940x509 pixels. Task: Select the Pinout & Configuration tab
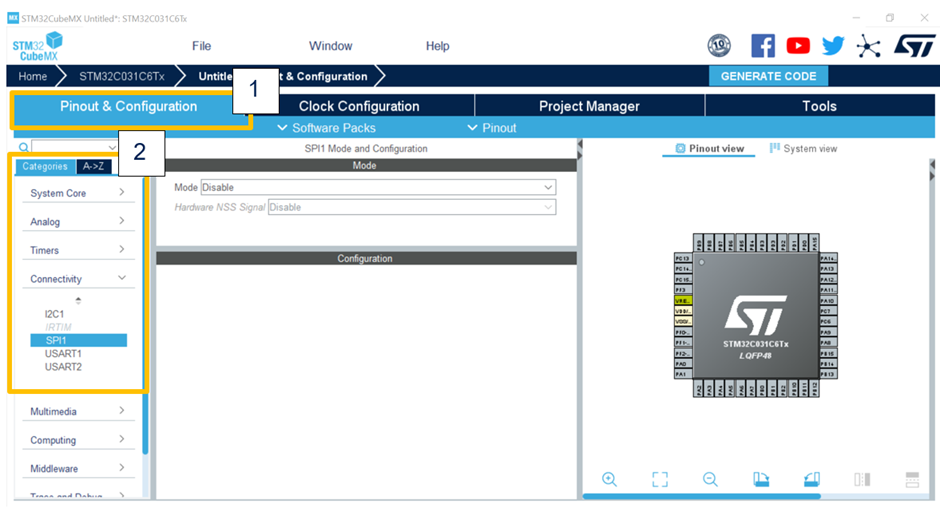pos(128,106)
